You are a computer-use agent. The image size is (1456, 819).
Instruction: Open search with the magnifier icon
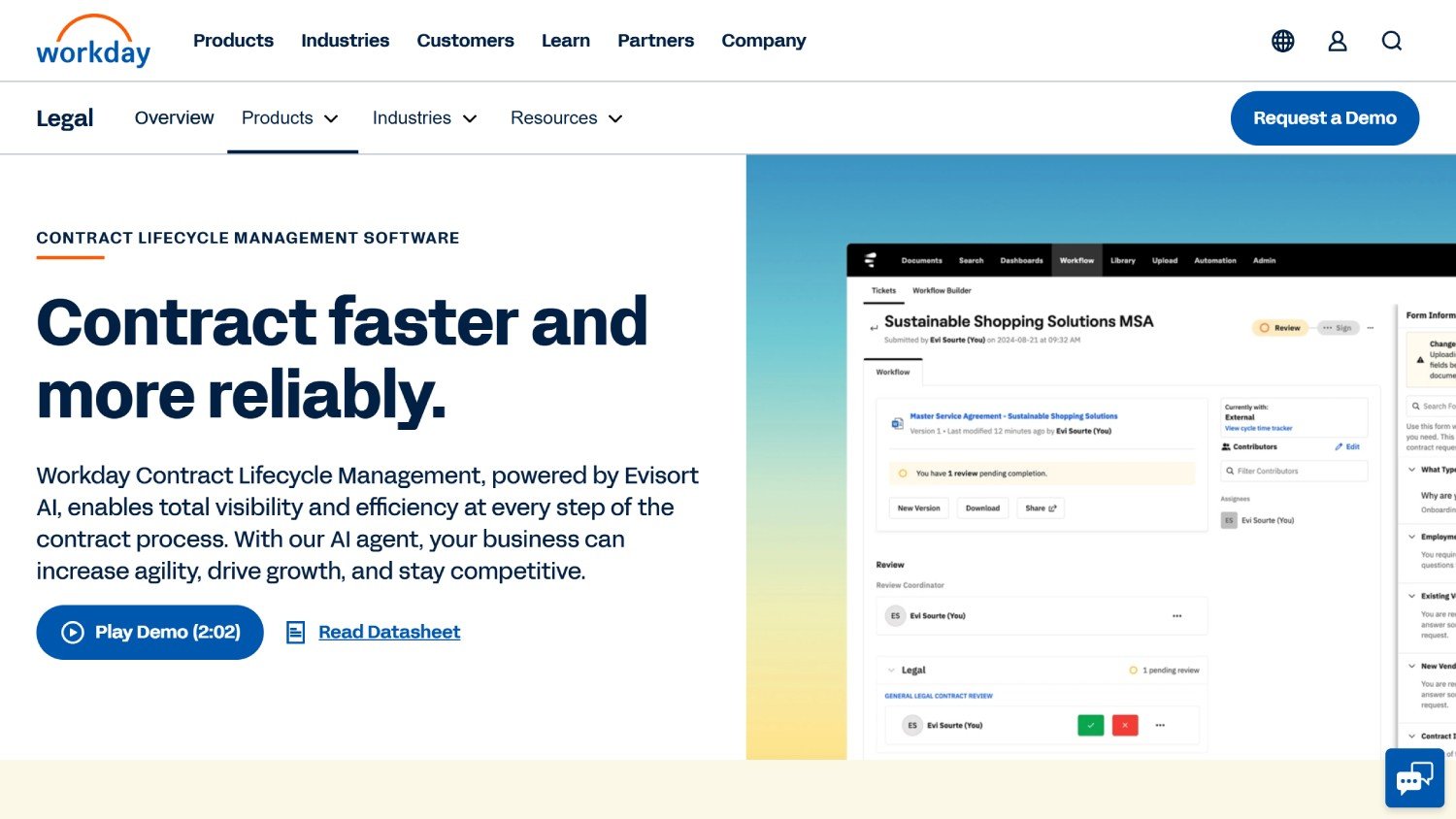click(x=1392, y=41)
